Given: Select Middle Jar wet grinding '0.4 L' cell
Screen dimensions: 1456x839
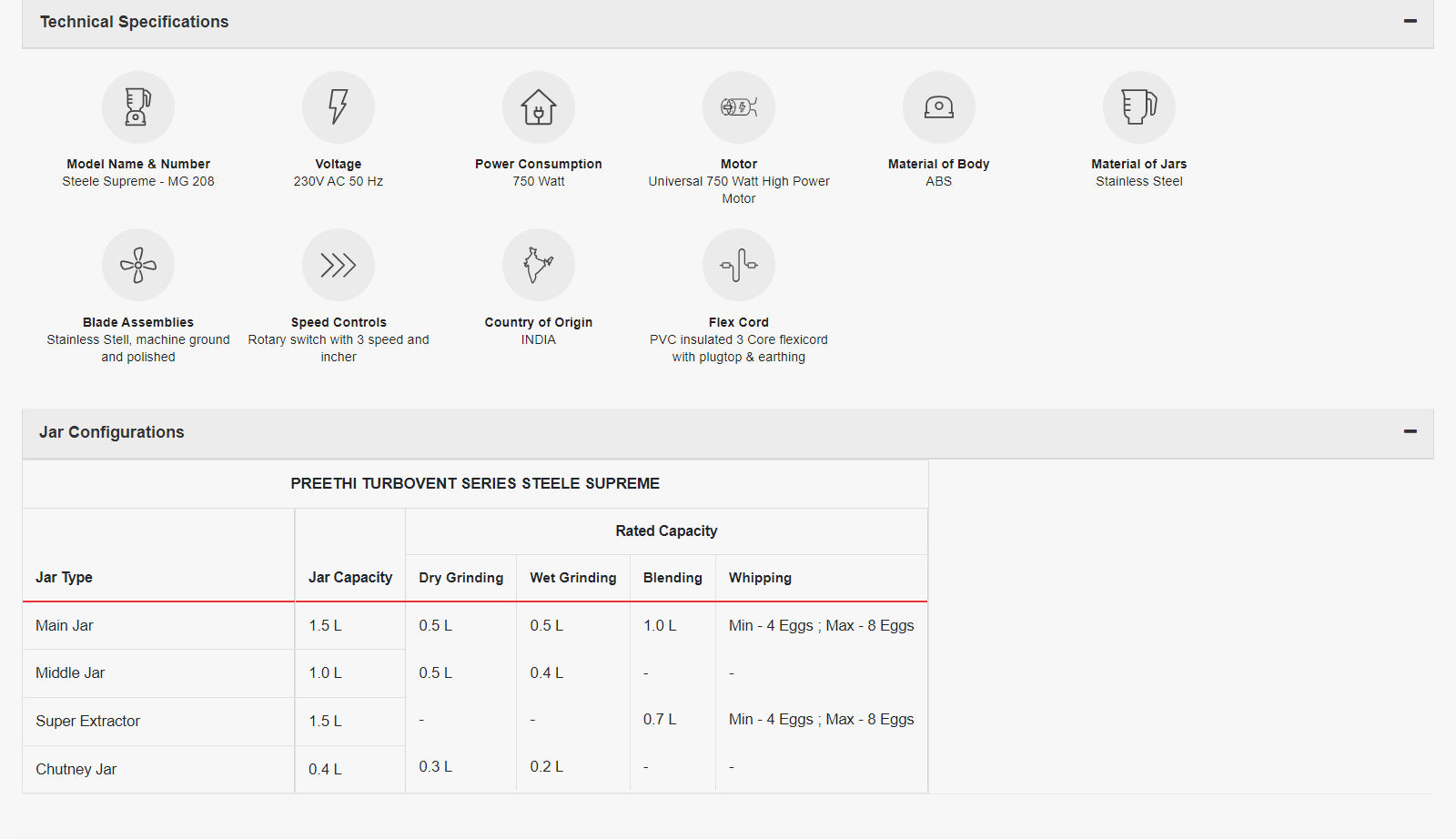Looking at the screenshot, I should coord(547,672).
